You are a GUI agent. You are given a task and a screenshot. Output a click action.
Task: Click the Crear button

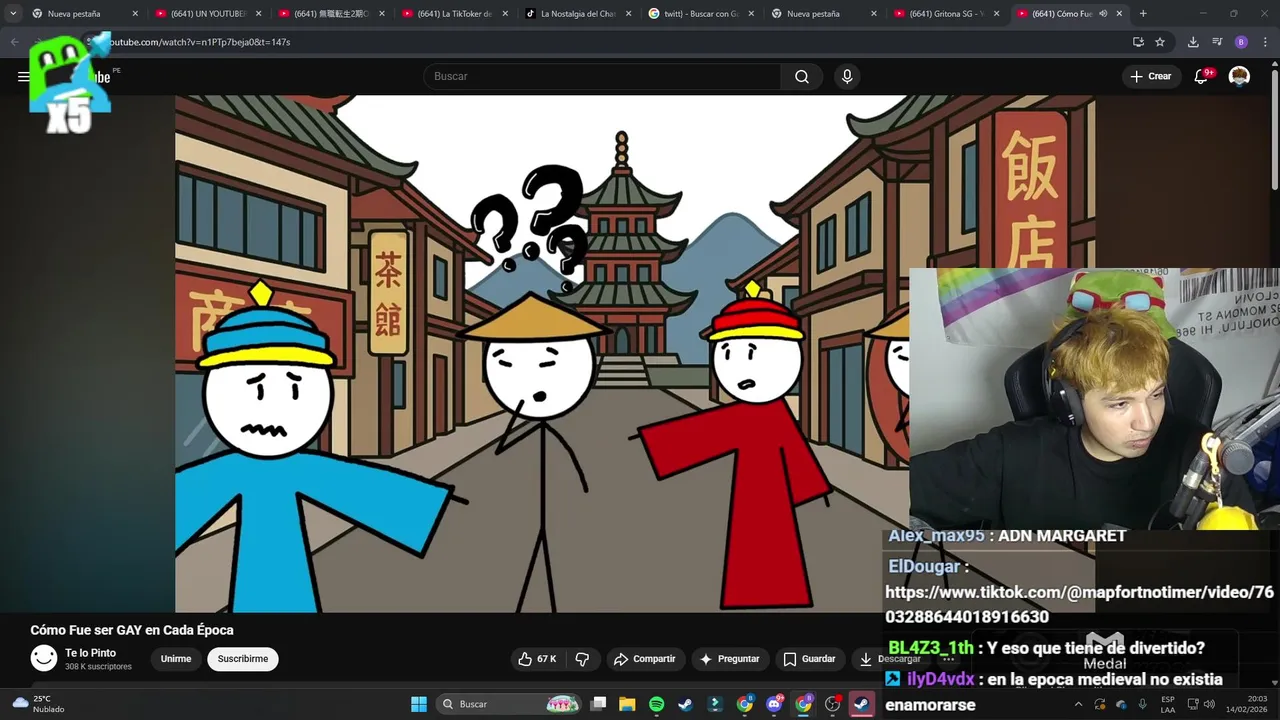coord(1151,76)
